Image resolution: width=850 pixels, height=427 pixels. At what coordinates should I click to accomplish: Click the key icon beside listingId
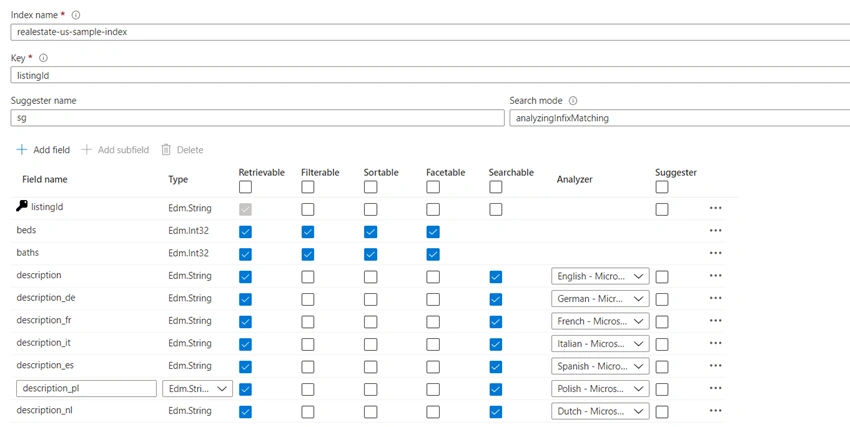[22, 206]
